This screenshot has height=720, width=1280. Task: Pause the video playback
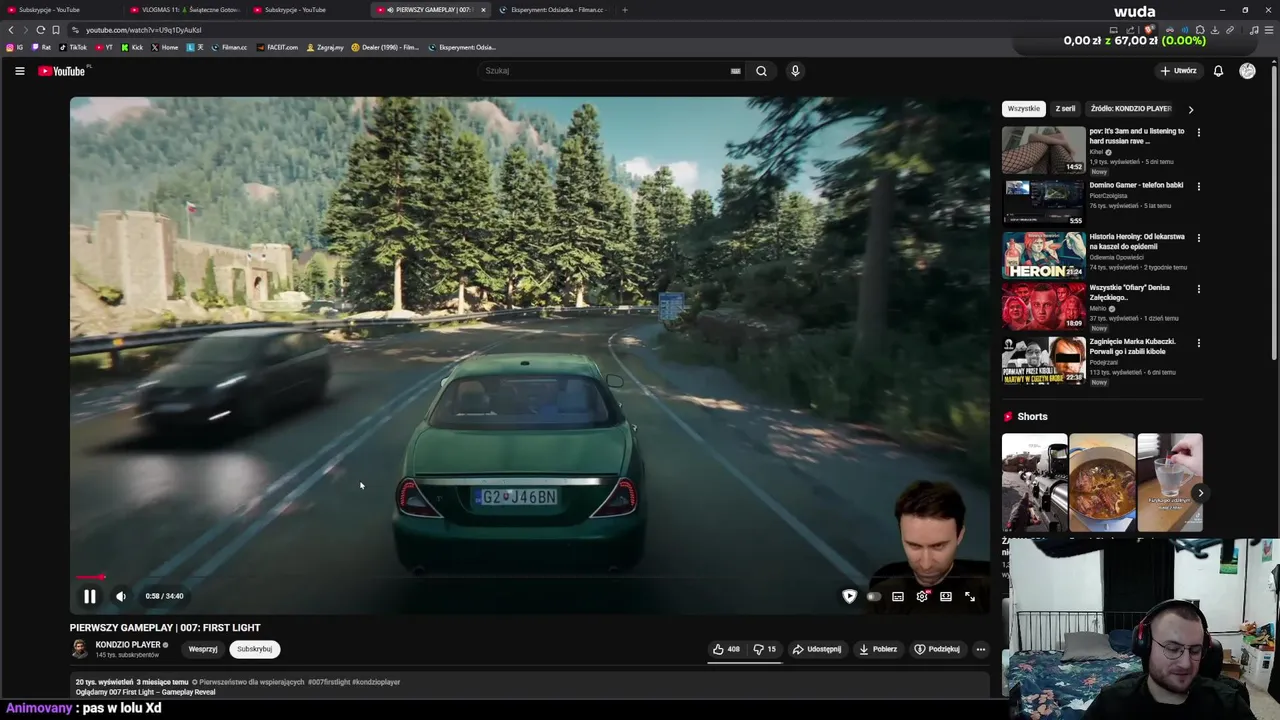(89, 596)
